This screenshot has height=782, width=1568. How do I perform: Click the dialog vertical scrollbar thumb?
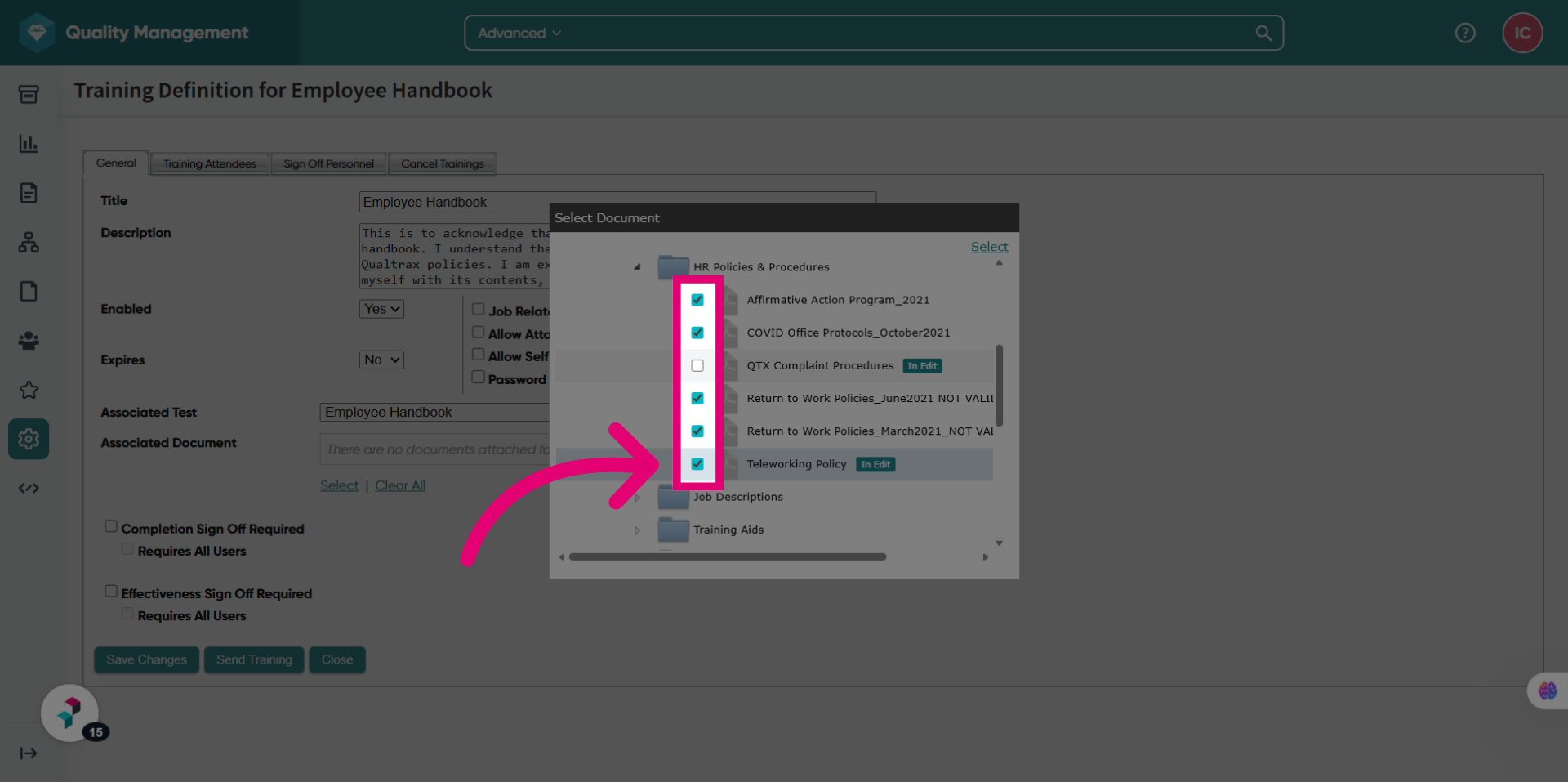click(x=999, y=386)
